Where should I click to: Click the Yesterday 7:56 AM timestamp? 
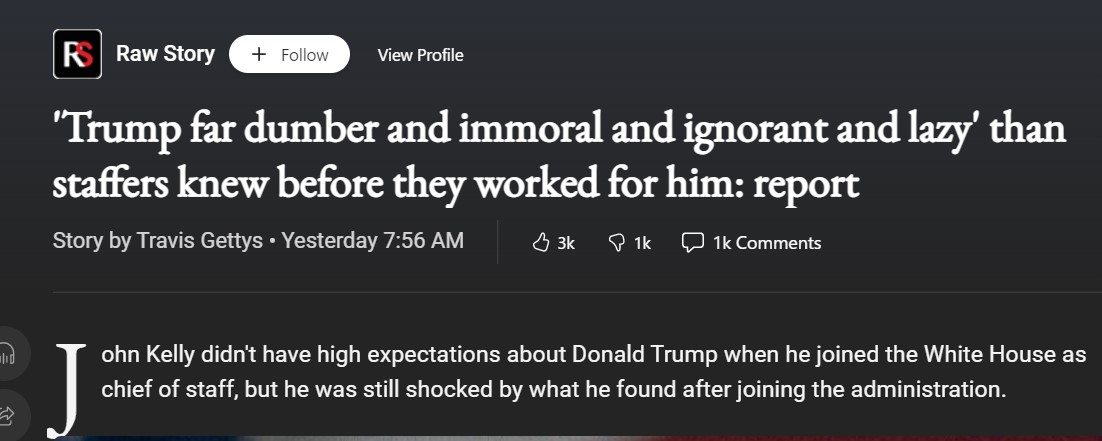pyautogui.click(x=373, y=241)
